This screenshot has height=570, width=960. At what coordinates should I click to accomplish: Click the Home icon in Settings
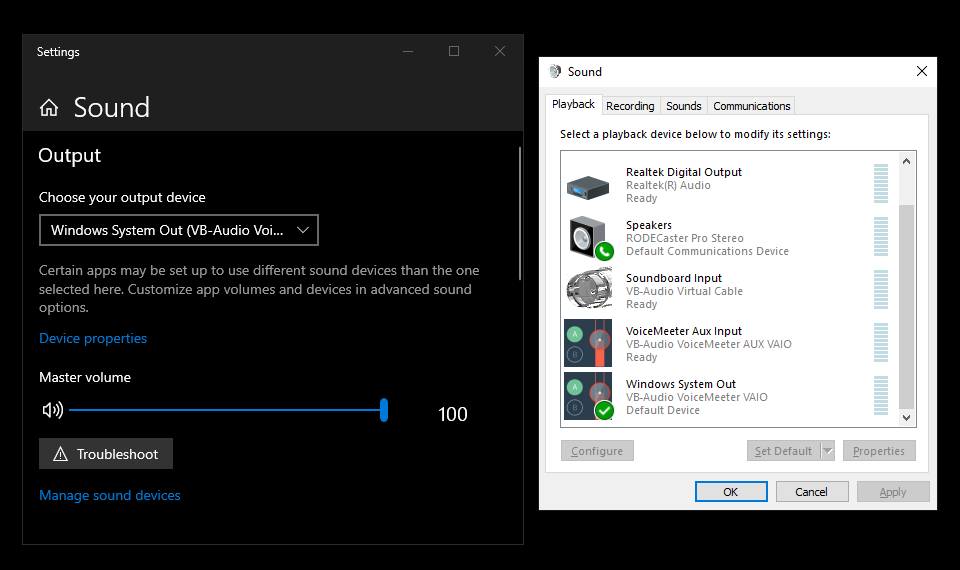pos(49,108)
